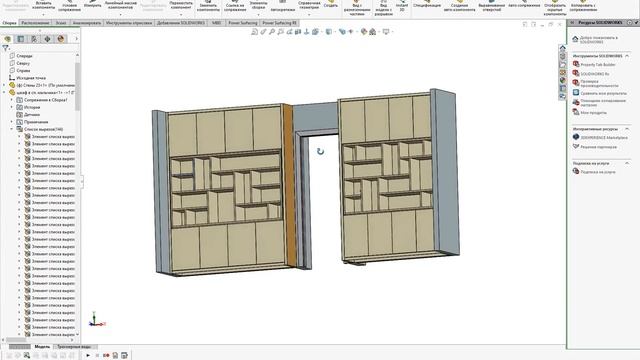
Task: Open SOLIDWORKS Resources task pane tab
Action: [x=562, y=48]
